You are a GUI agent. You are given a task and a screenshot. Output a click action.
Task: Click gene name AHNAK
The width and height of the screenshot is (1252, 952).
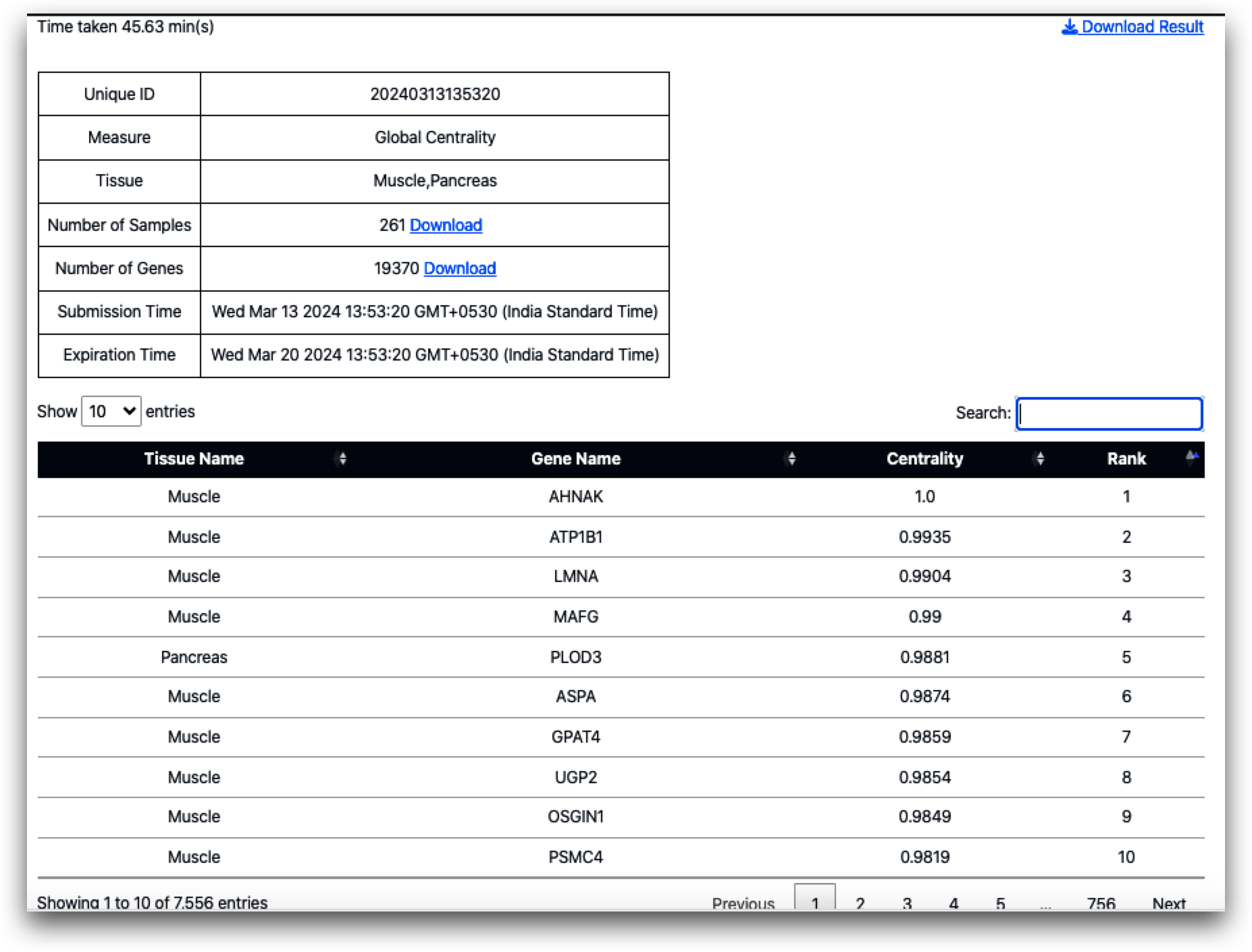[x=576, y=497]
